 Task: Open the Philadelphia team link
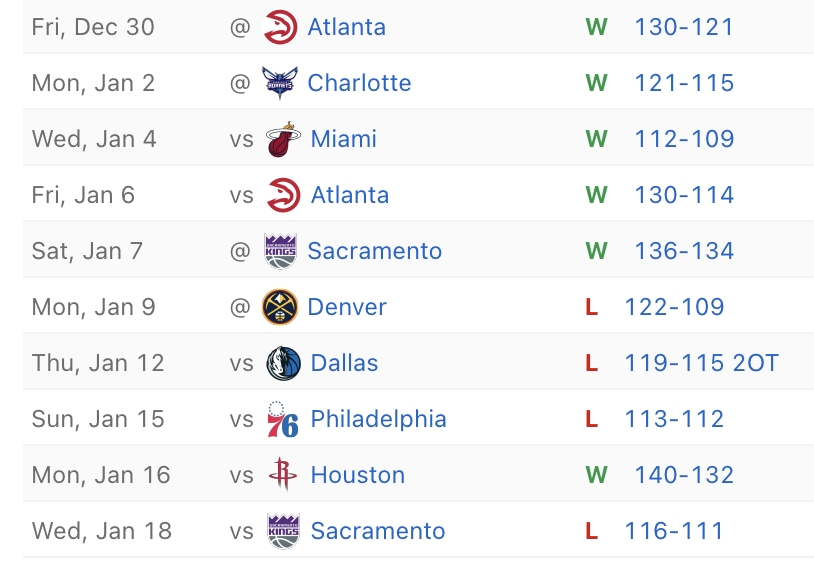point(378,419)
